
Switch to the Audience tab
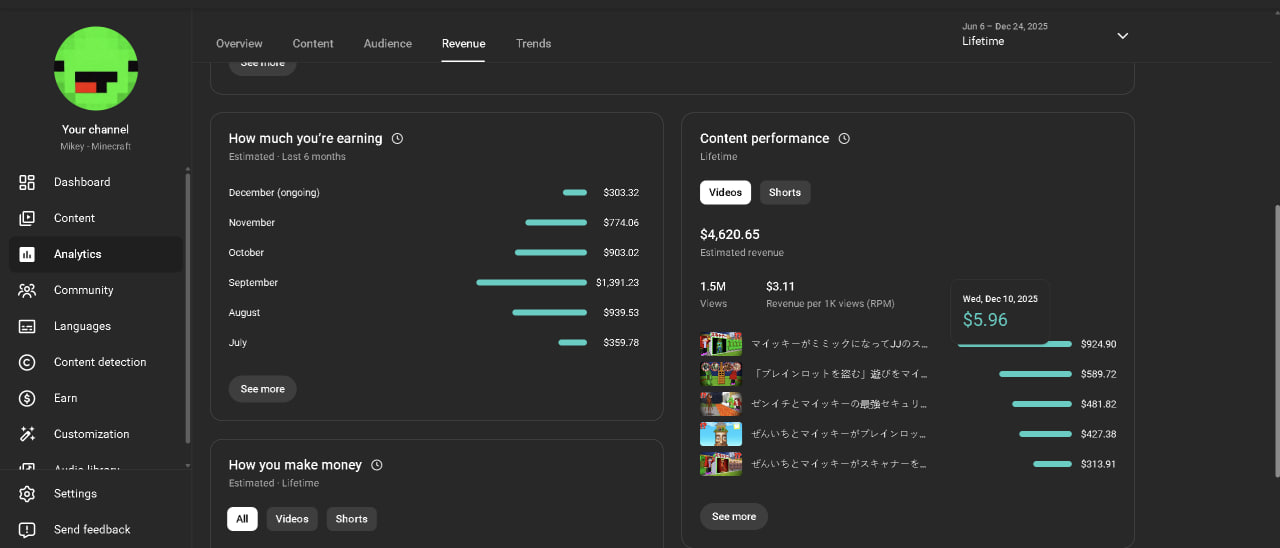[387, 44]
